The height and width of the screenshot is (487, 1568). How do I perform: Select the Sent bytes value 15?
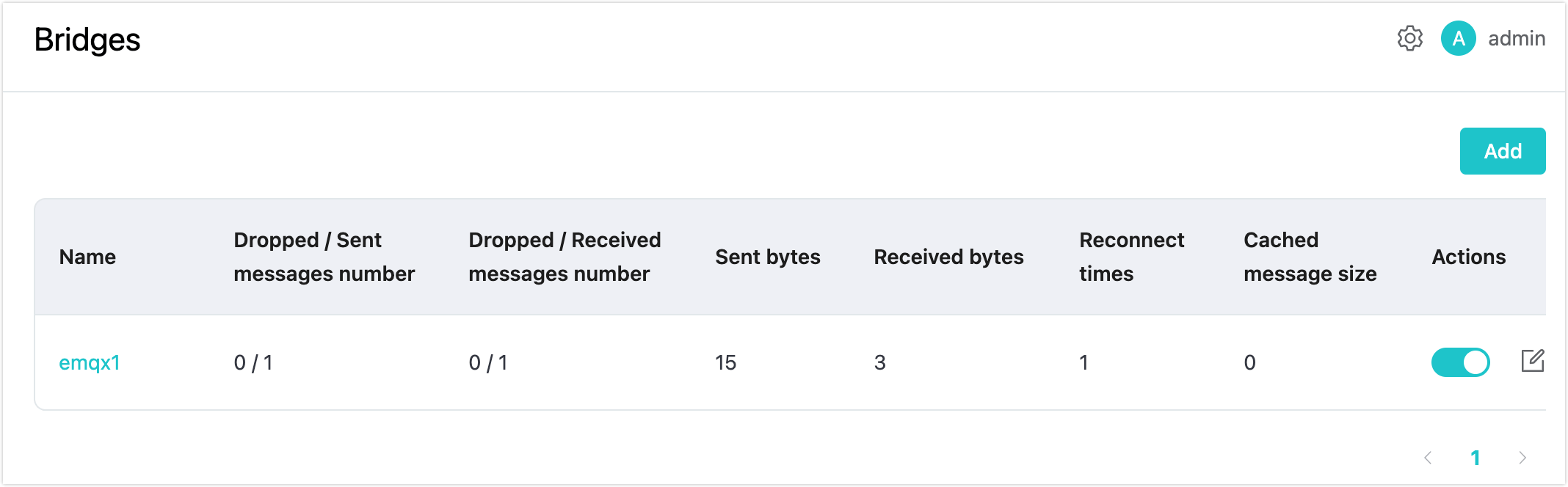click(x=726, y=362)
